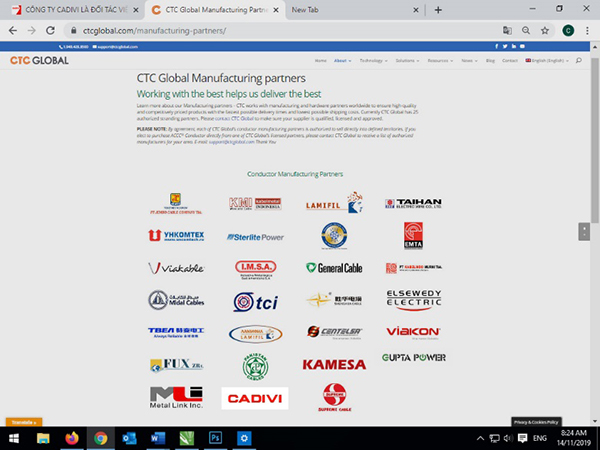Expand the News menu dropdown
The image size is (600, 450).
[469, 60]
